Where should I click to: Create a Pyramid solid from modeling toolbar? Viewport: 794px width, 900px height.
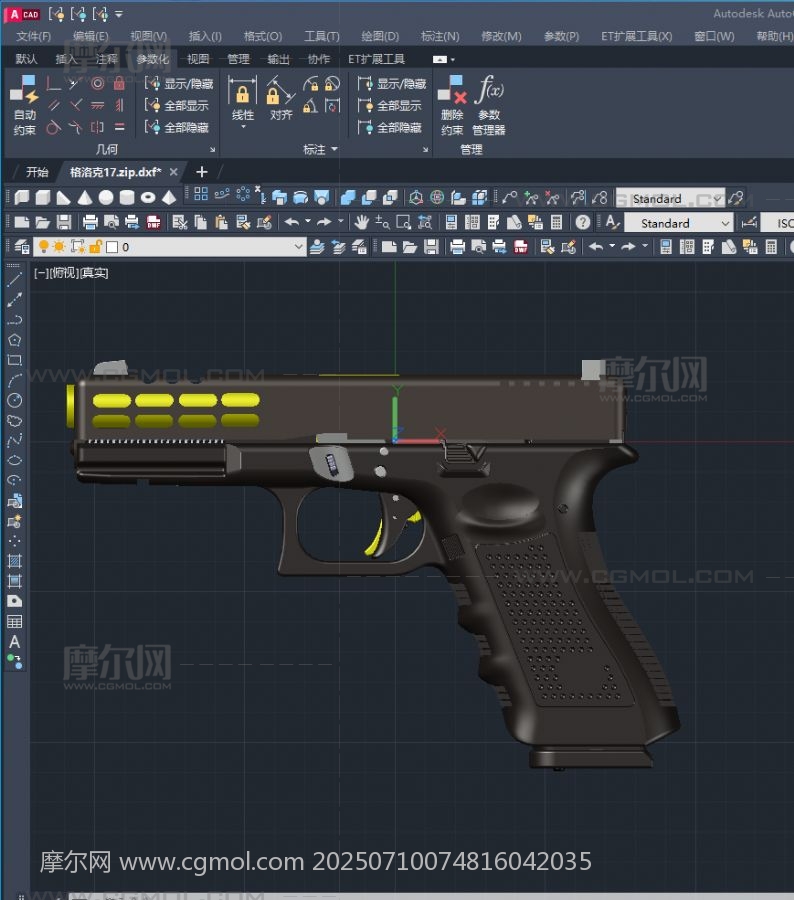(x=169, y=198)
